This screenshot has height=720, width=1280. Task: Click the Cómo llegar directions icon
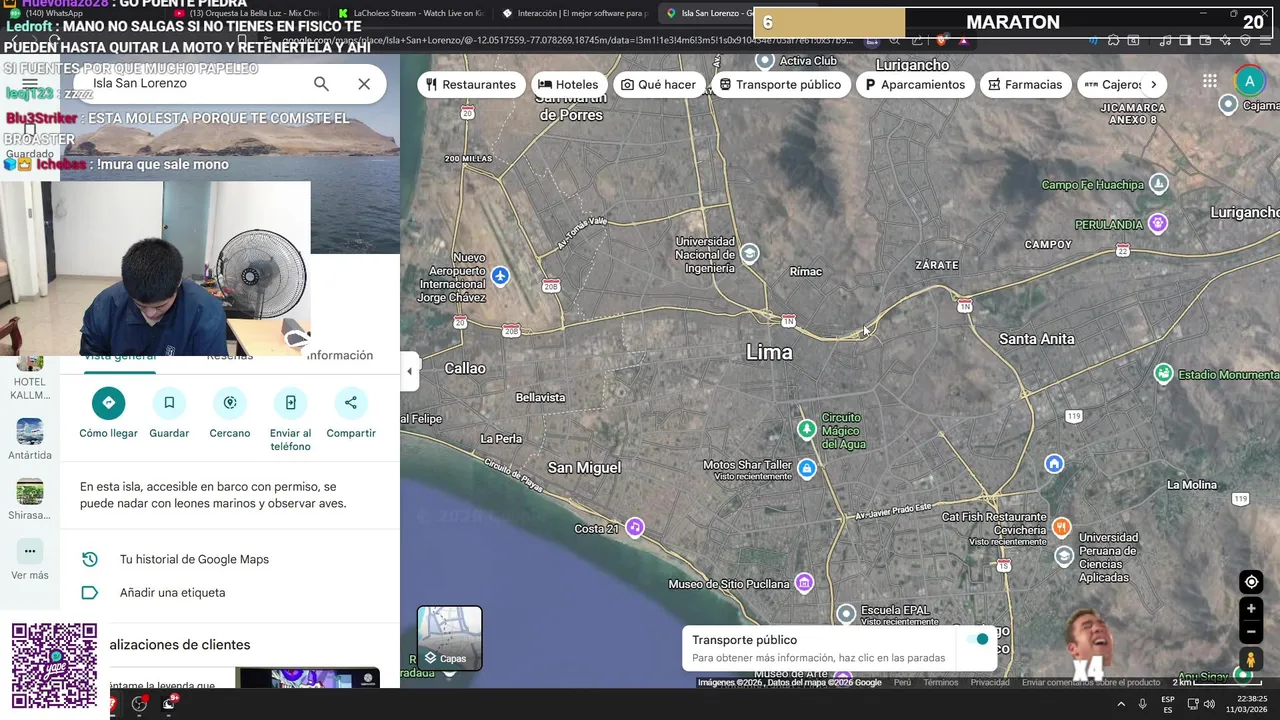coord(109,403)
